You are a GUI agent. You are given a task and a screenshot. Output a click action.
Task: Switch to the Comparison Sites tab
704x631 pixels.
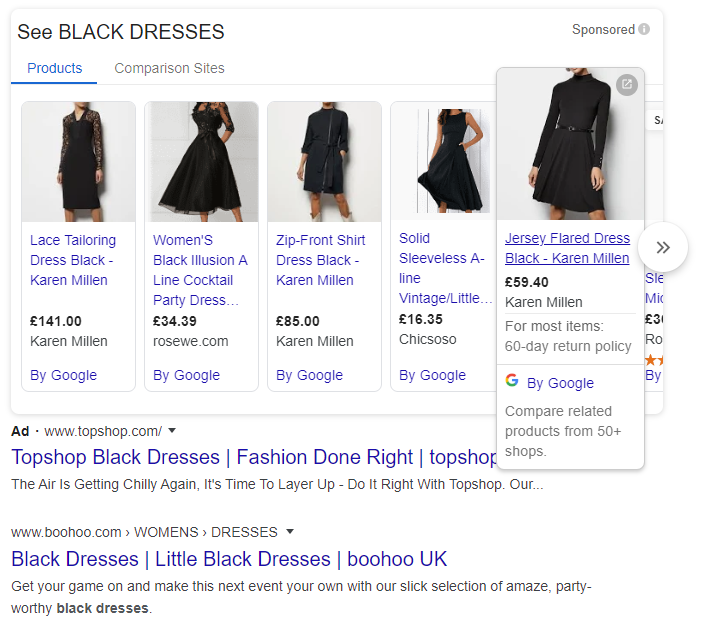click(x=169, y=69)
